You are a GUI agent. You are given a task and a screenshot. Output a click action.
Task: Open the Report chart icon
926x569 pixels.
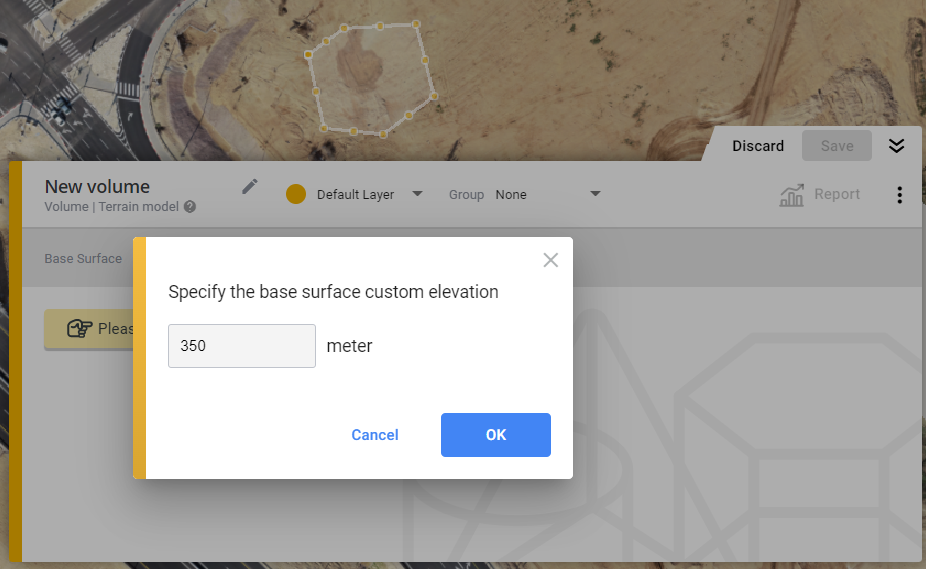pos(791,195)
